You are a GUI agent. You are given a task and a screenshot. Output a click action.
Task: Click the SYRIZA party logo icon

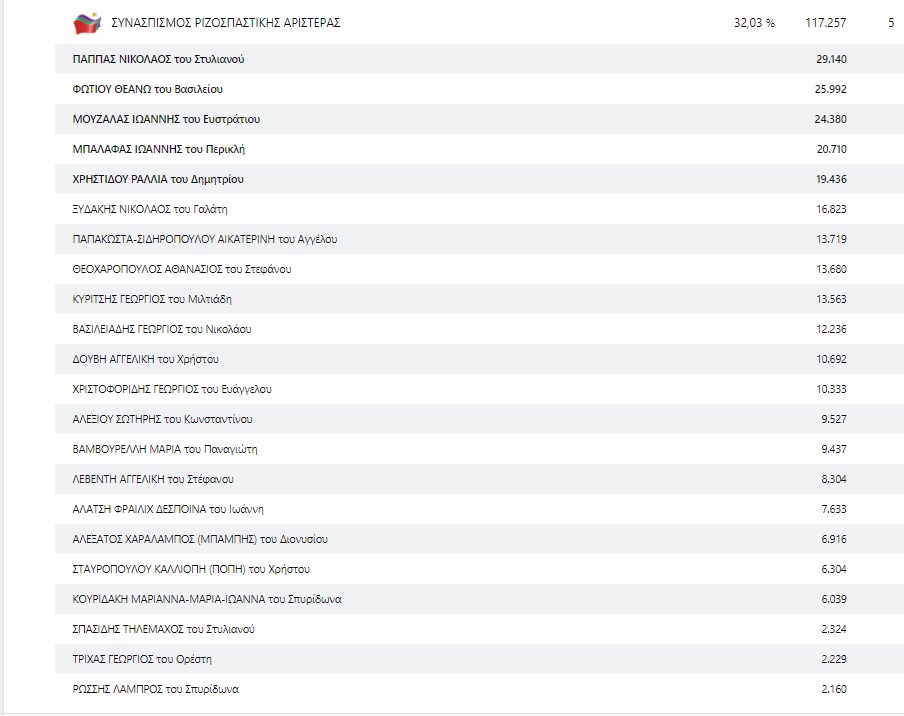coord(87,23)
